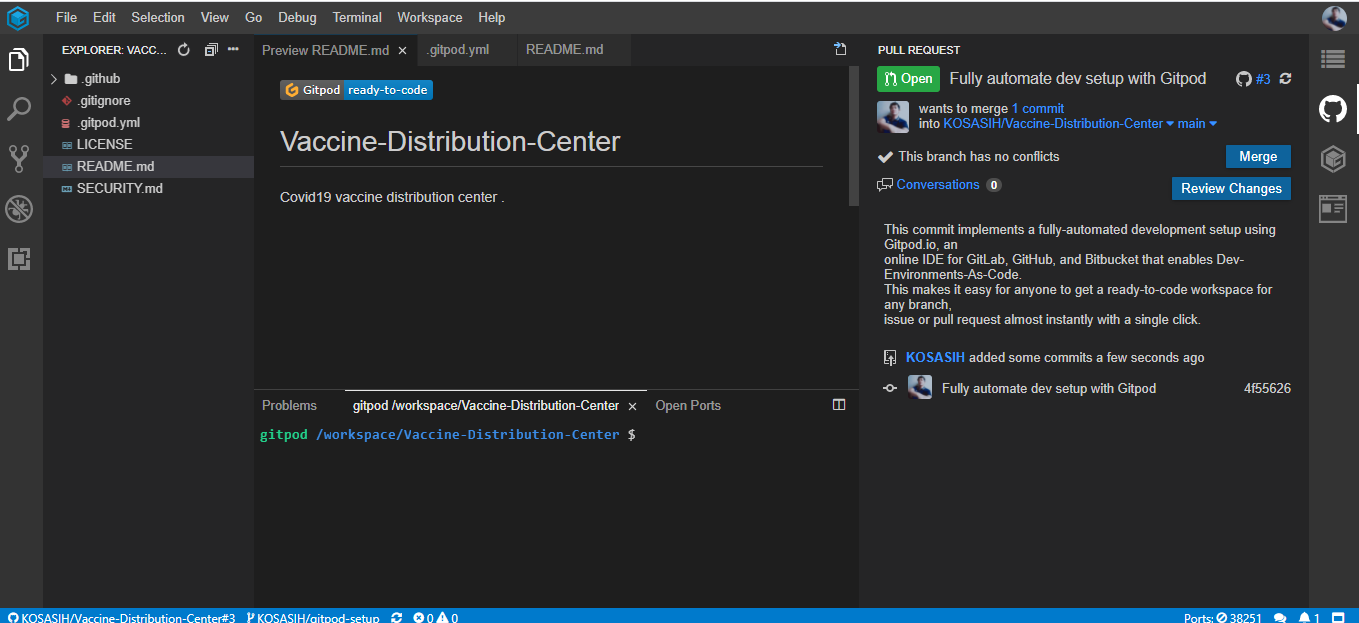Click the GitHub icon in right sidebar
1359x623 pixels.
tap(1333, 109)
